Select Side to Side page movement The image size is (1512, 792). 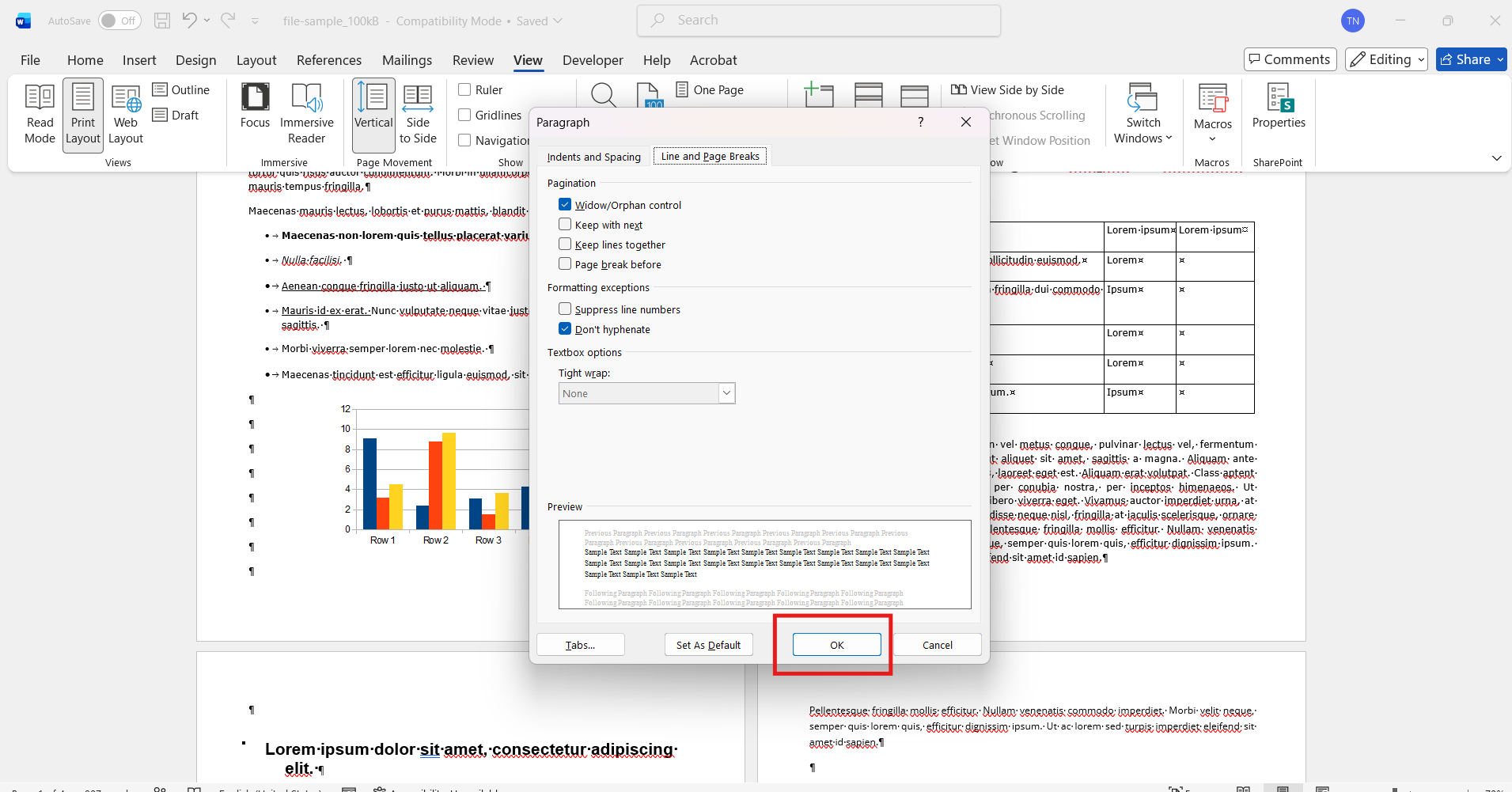click(418, 115)
